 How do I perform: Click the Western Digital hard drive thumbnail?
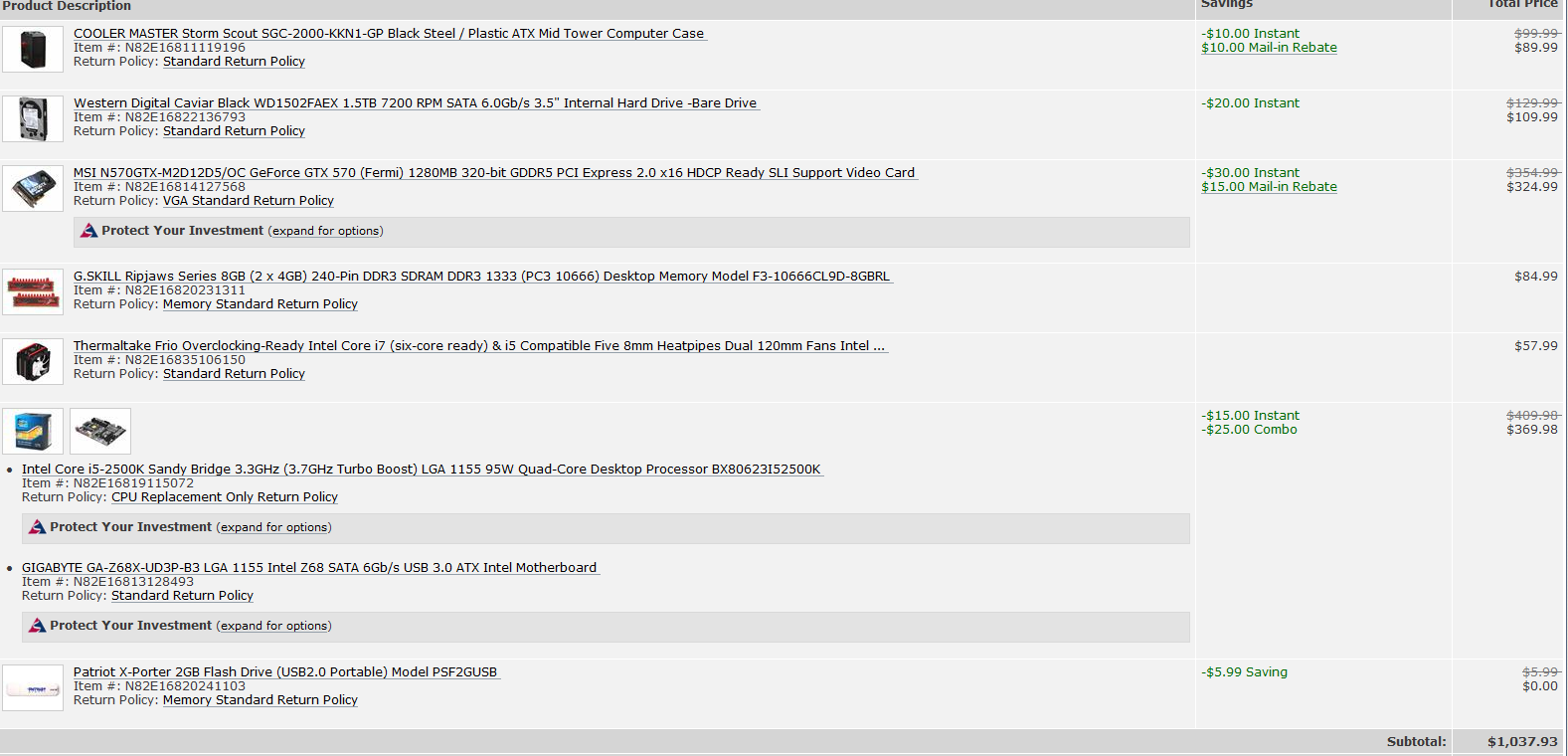pos(33,118)
